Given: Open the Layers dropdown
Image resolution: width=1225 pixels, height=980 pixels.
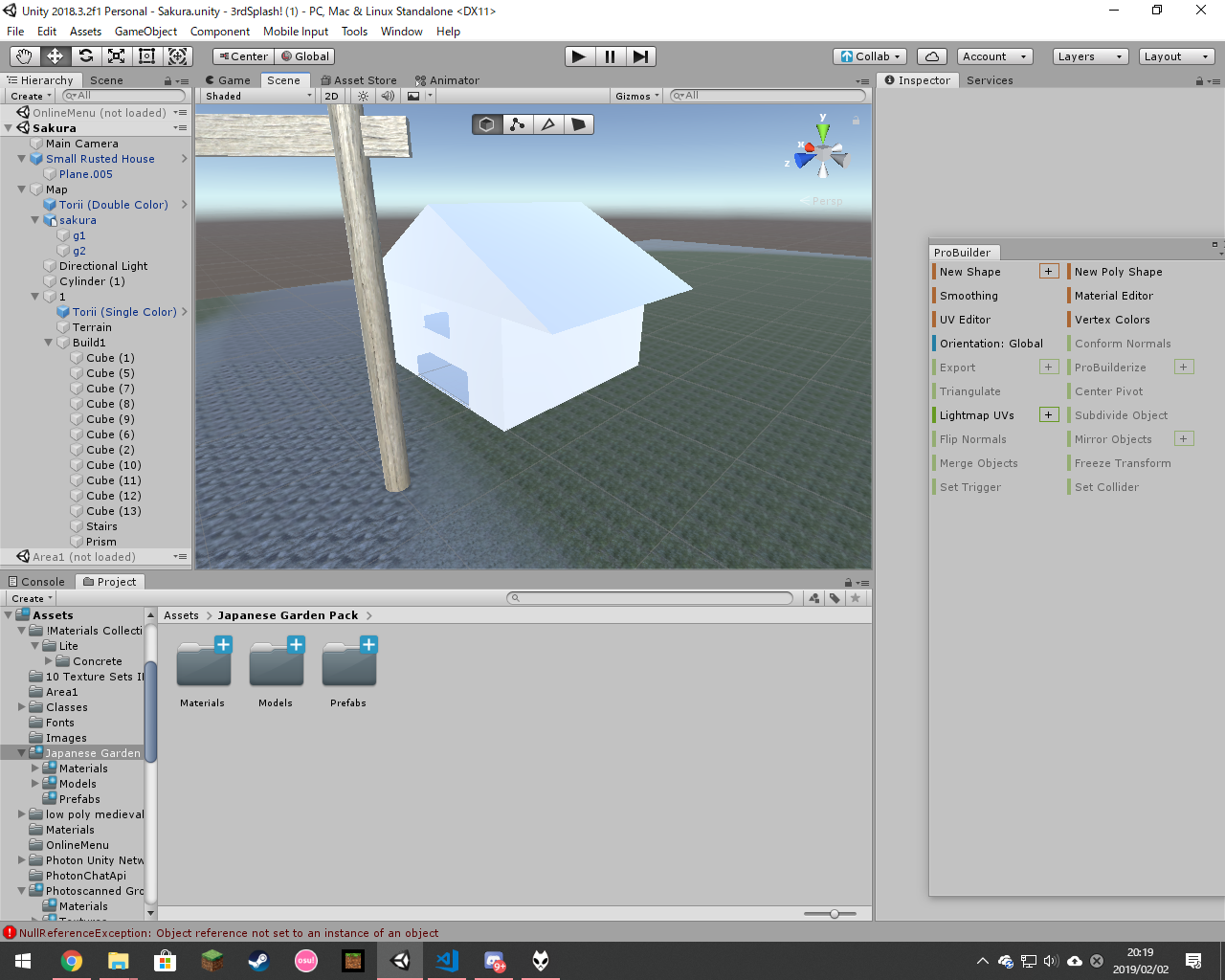Looking at the screenshot, I should (1090, 56).
